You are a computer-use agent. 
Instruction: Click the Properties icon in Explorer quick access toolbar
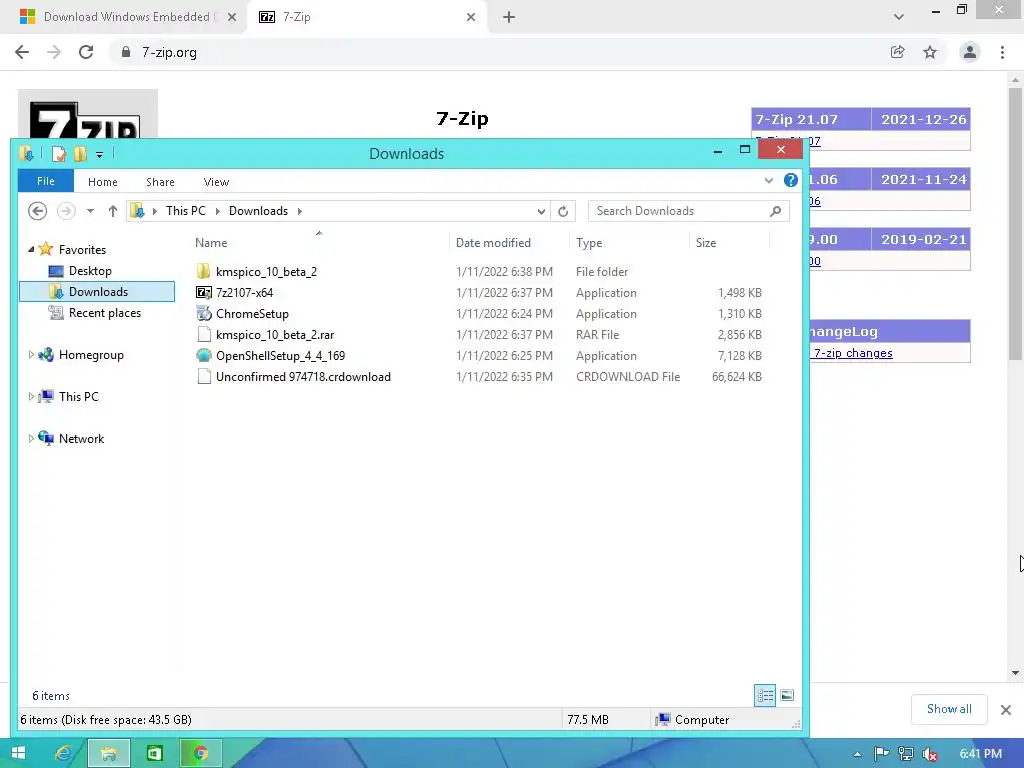pyautogui.click(x=59, y=154)
